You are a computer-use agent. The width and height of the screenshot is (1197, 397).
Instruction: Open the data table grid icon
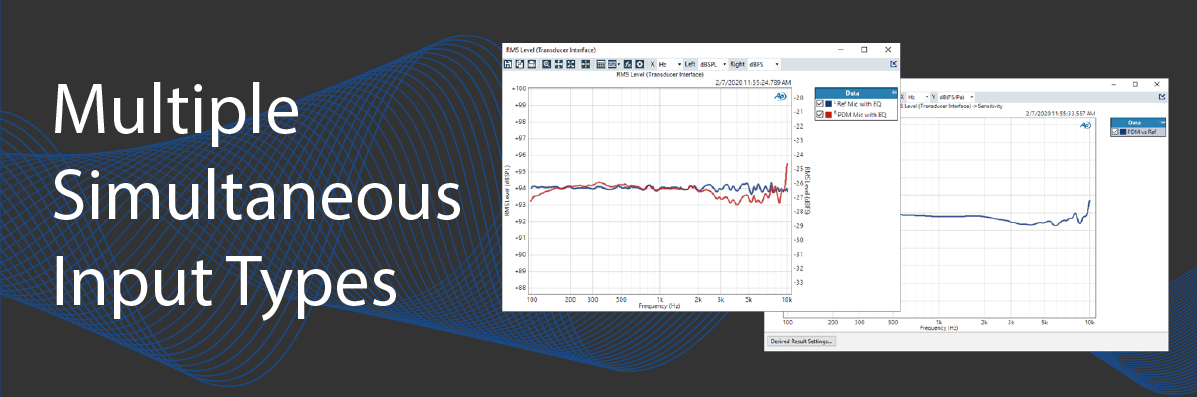[600, 64]
